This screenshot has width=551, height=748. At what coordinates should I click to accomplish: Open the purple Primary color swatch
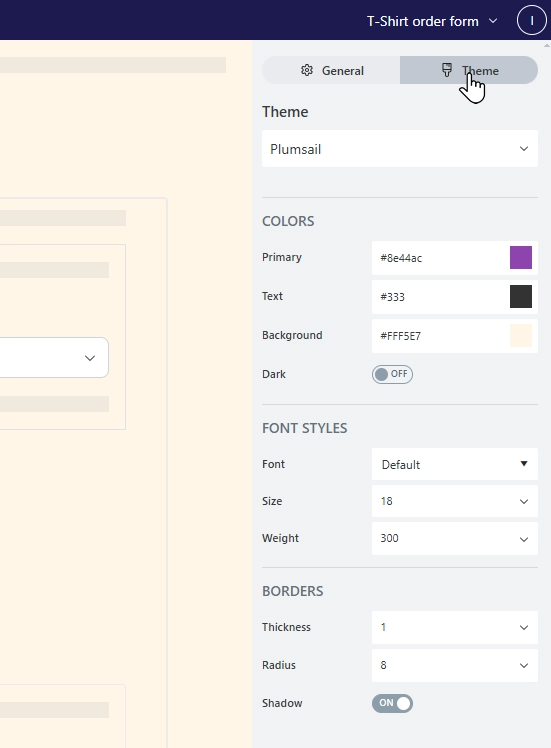point(520,258)
